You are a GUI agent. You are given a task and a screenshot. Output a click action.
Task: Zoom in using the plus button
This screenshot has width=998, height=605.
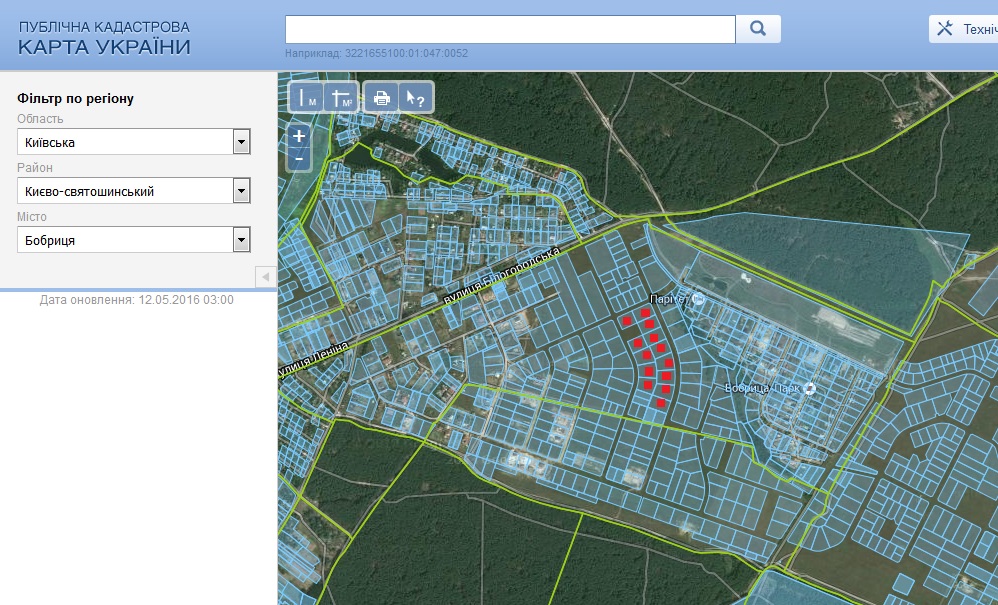299,136
